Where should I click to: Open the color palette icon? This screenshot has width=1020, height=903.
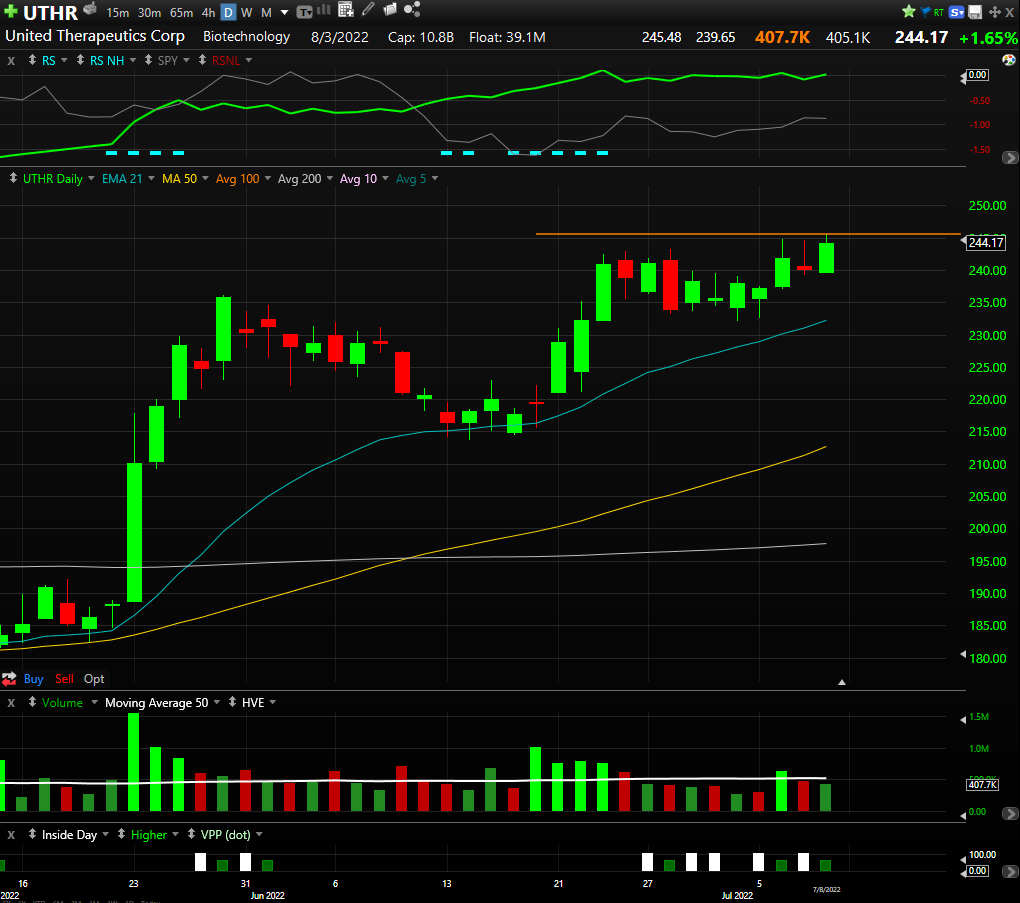tap(1008, 61)
